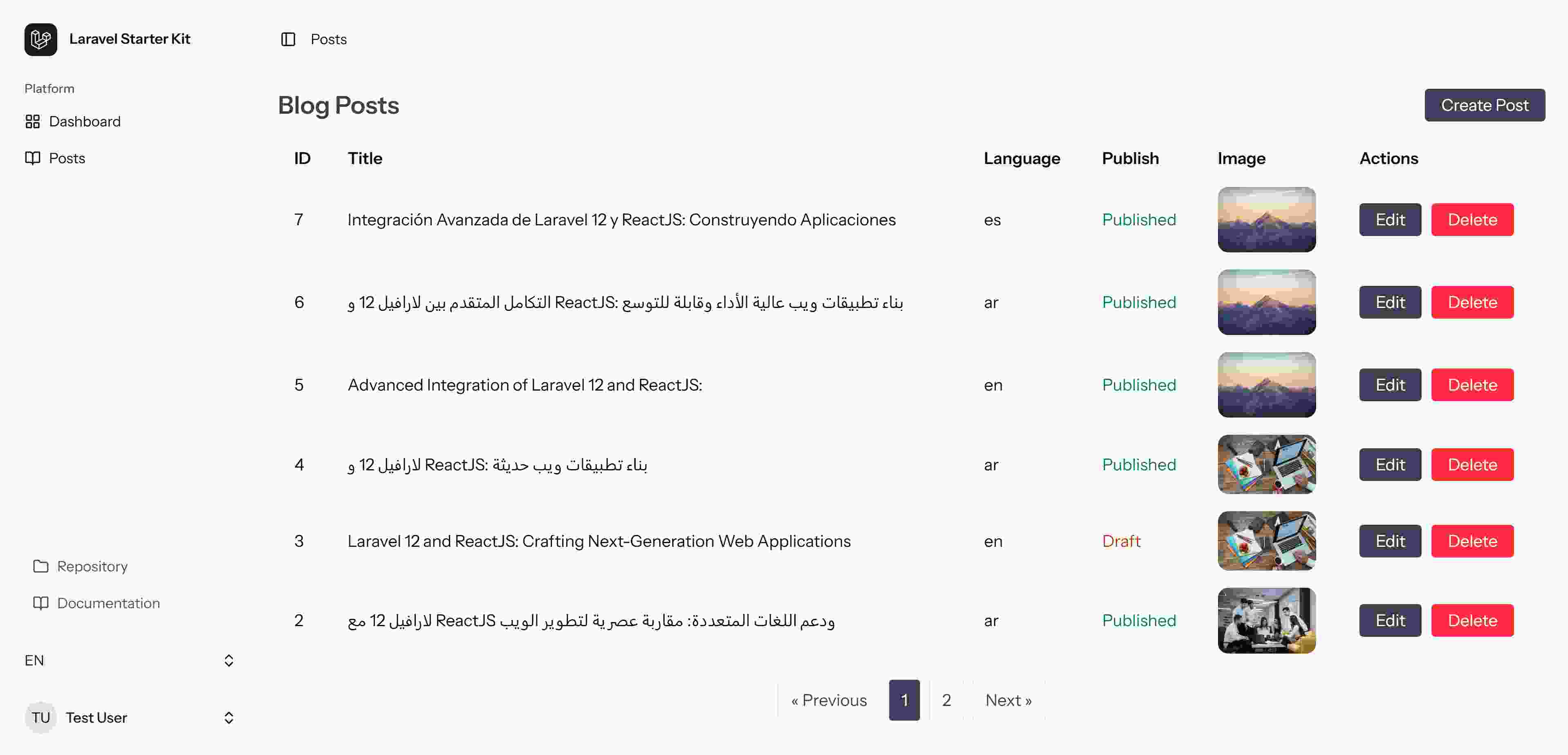Click the Documentation book icon

pos(41,603)
